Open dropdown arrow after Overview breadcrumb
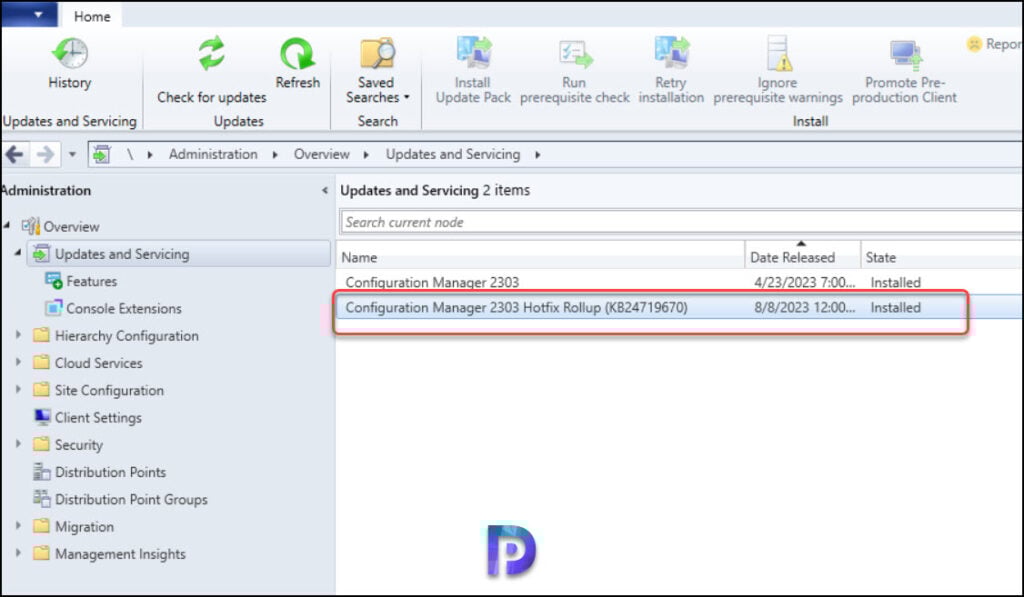The height and width of the screenshot is (597, 1024). [366, 155]
